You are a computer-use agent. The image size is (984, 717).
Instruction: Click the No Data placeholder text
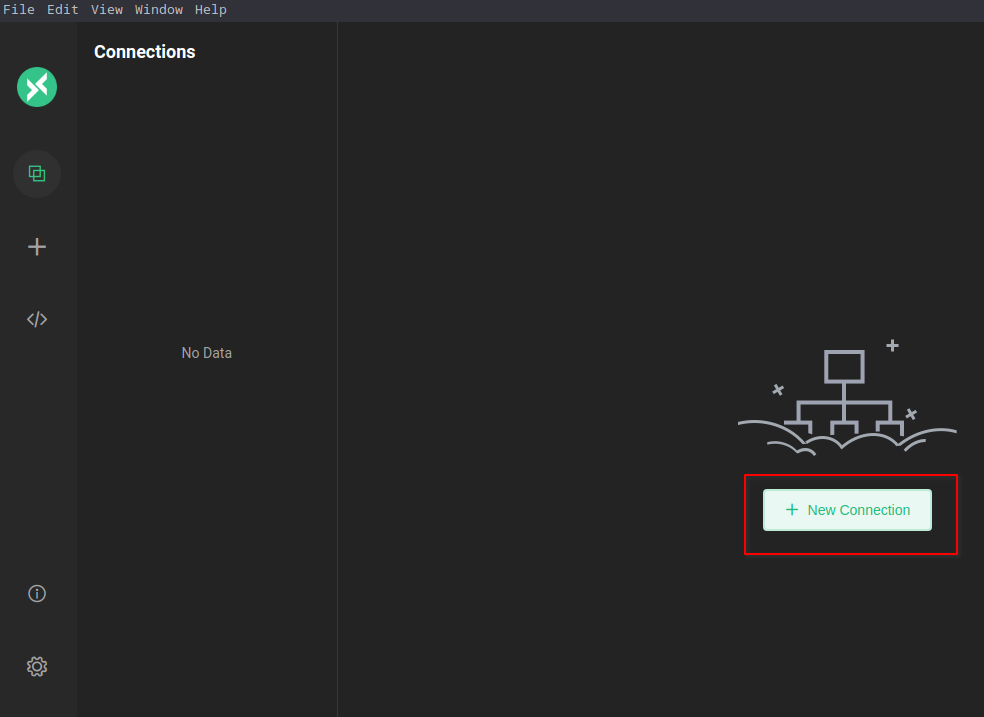pyautogui.click(x=207, y=353)
